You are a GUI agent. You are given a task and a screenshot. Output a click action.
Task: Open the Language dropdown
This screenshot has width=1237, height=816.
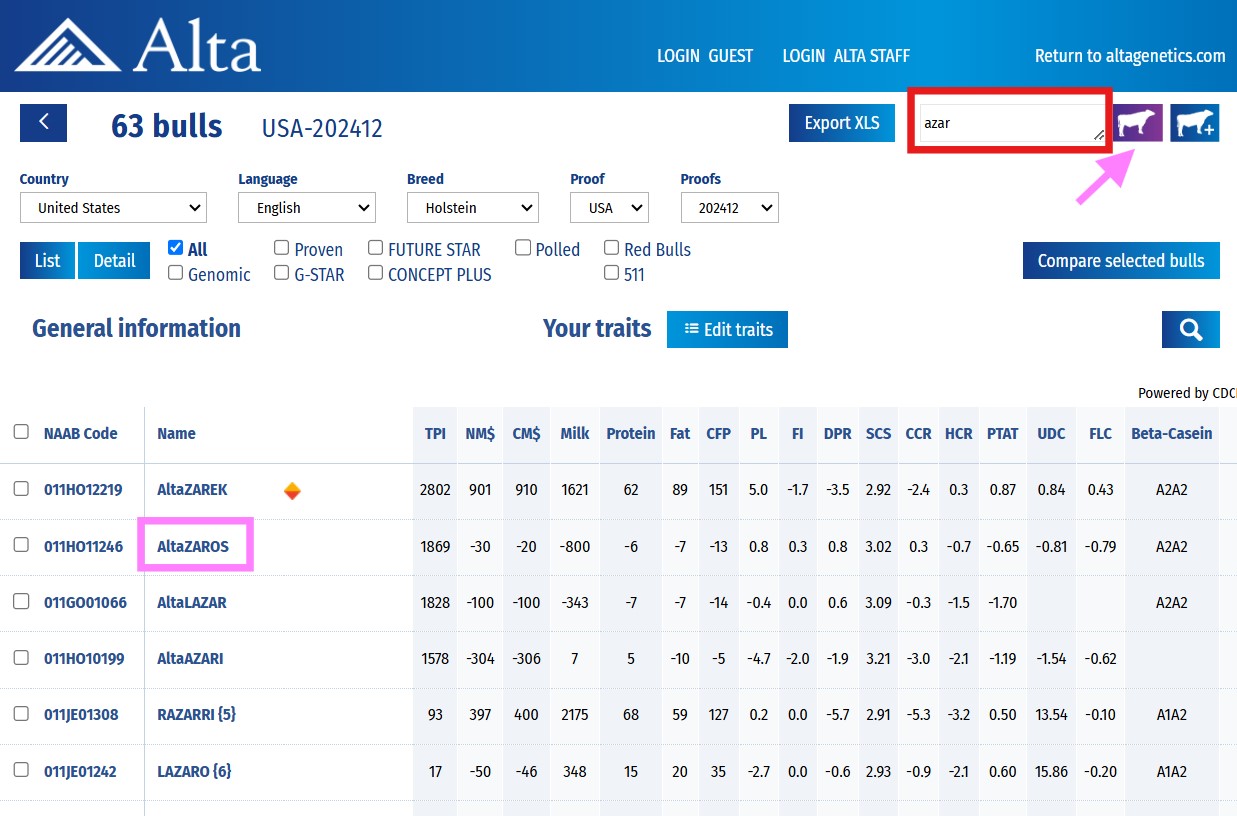307,208
